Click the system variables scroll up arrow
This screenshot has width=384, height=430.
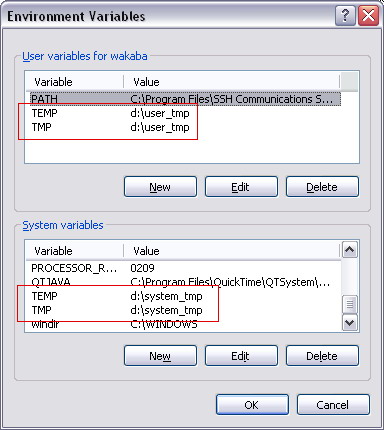(350, 250)
